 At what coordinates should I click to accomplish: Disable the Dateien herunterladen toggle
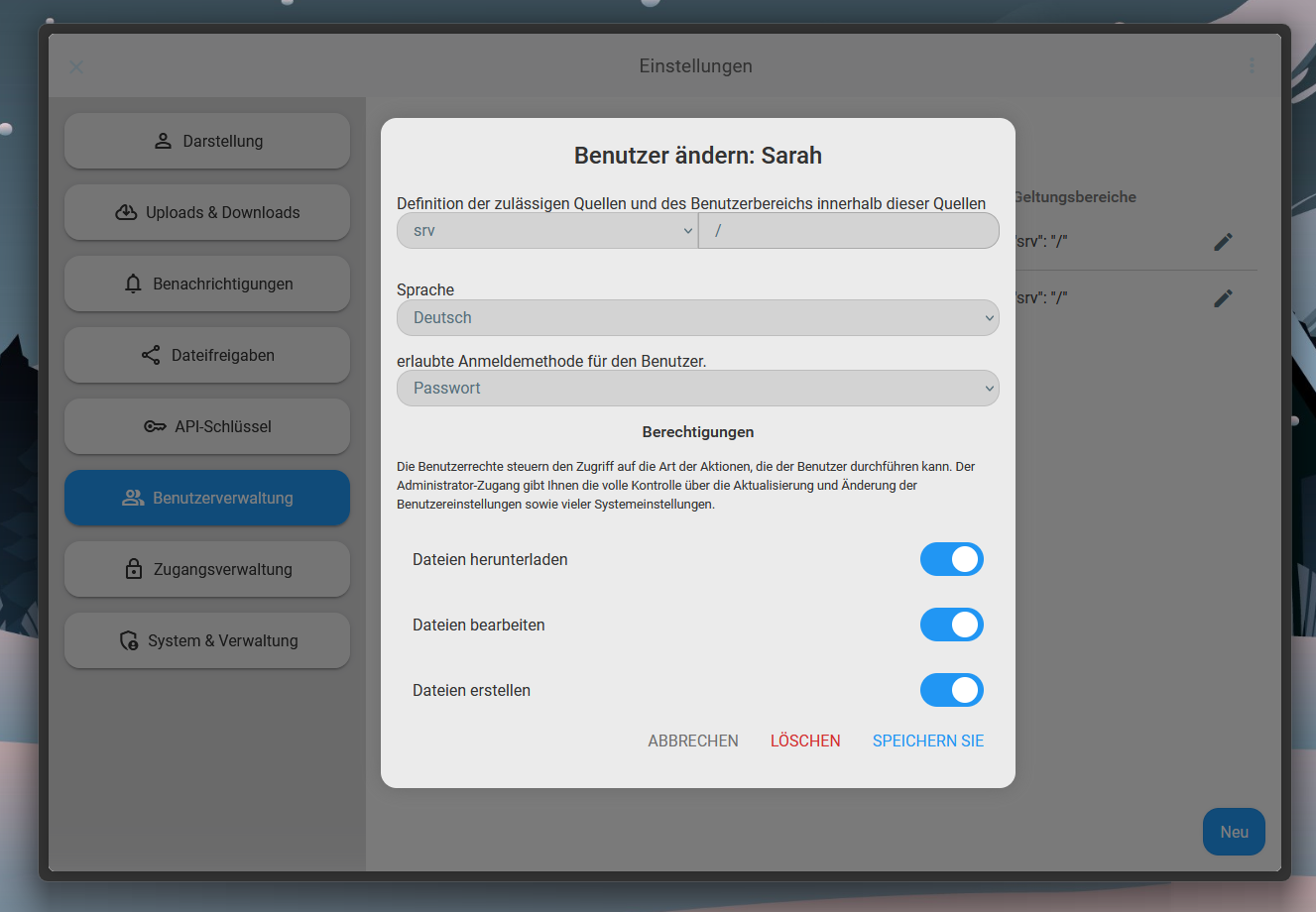[x=951, y=559]
